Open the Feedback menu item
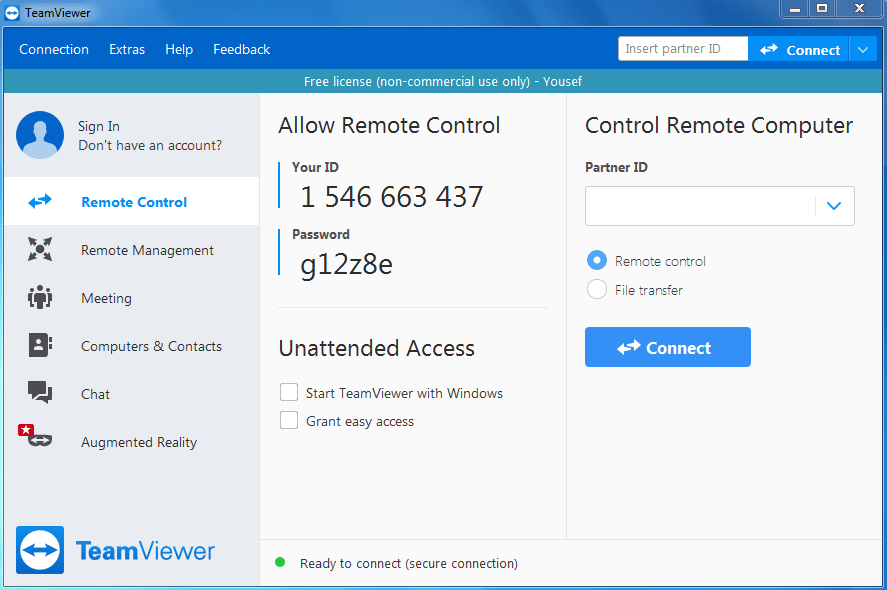The width and height of the screenshot is (887, 590). point(241,49)
